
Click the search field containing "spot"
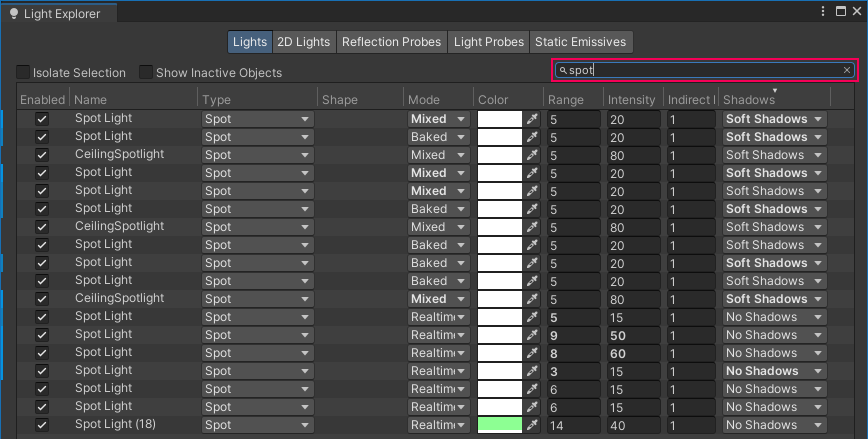click(x=700, y=70)
